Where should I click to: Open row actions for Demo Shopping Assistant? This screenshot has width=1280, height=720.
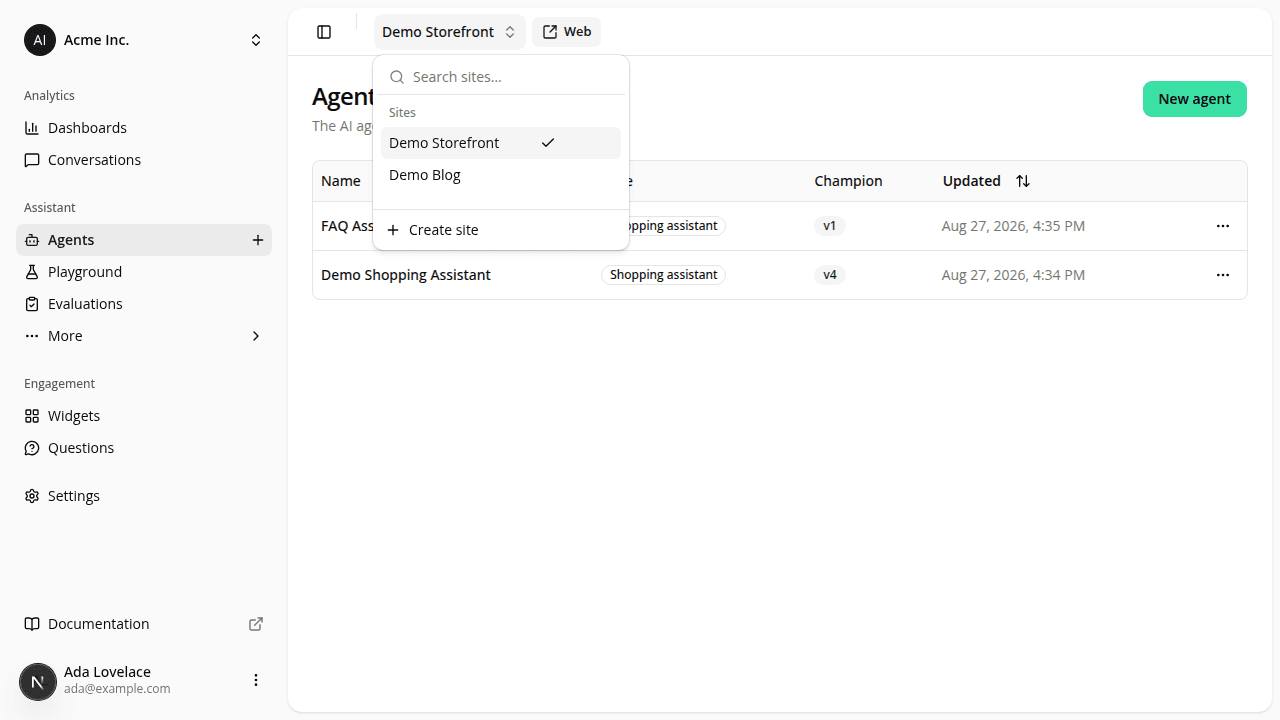pos(1223,275)
